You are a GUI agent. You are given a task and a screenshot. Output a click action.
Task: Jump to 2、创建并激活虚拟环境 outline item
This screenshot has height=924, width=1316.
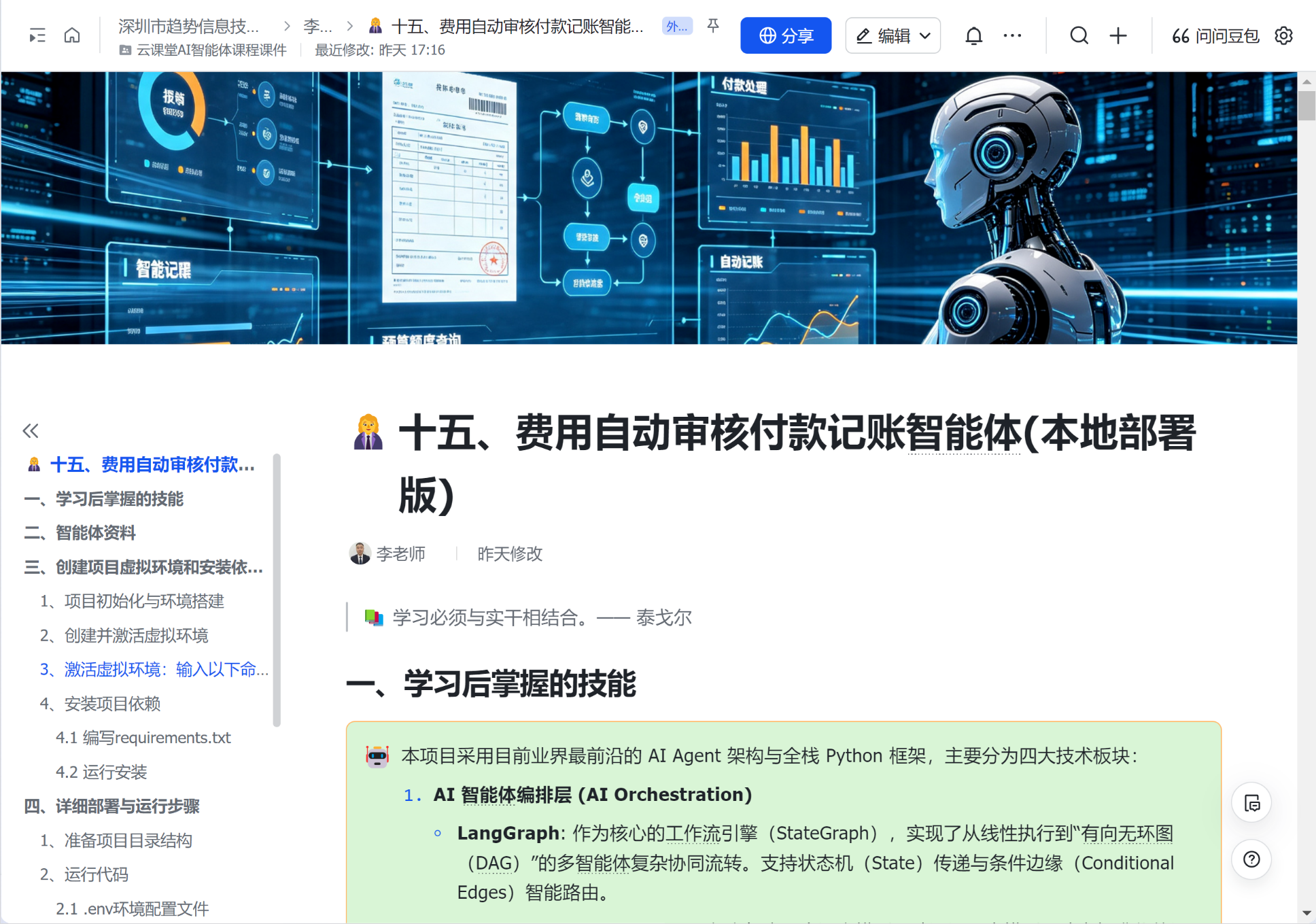[x=124, y=636]
